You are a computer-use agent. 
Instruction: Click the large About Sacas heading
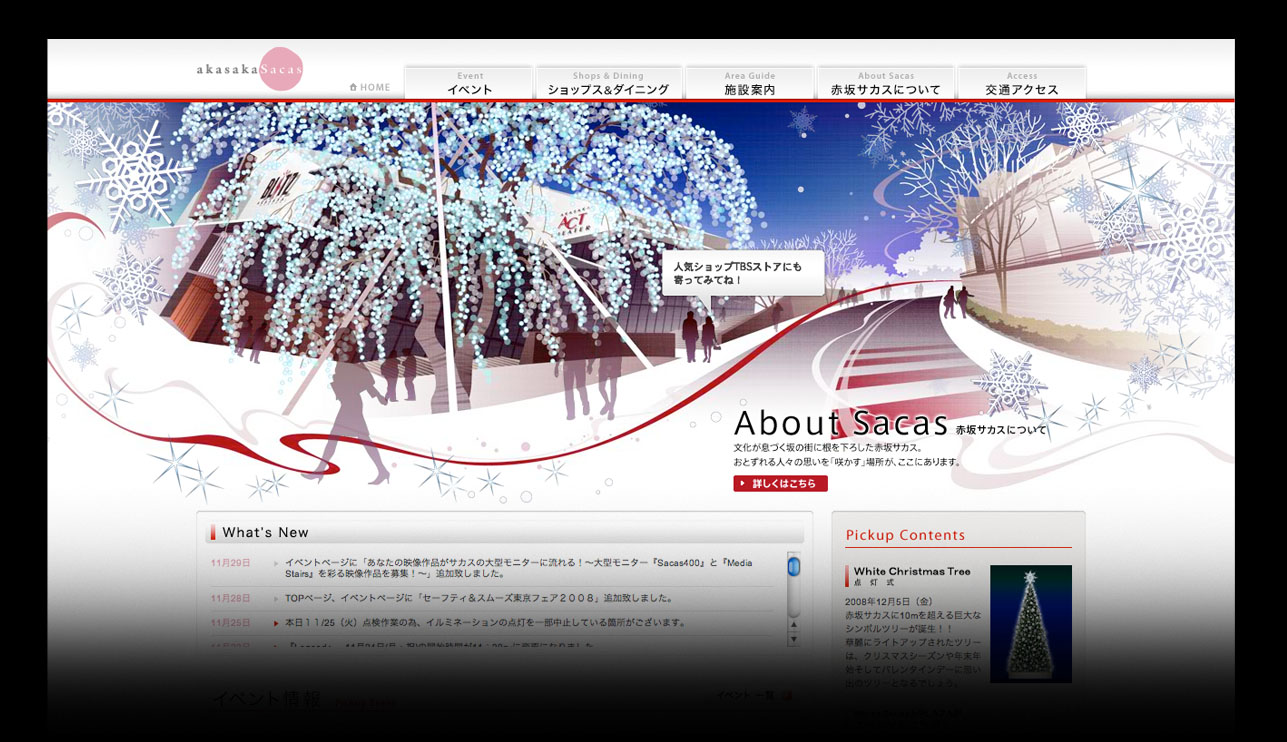[x=840, y=423]
